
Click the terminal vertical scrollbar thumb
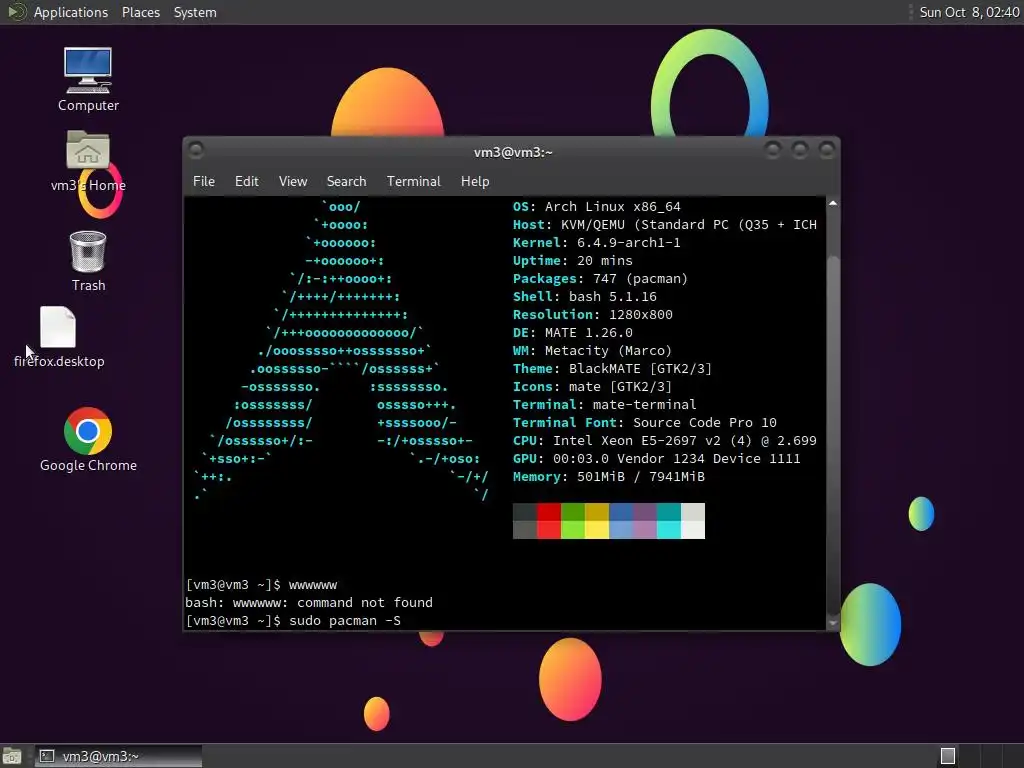point(833,434)
